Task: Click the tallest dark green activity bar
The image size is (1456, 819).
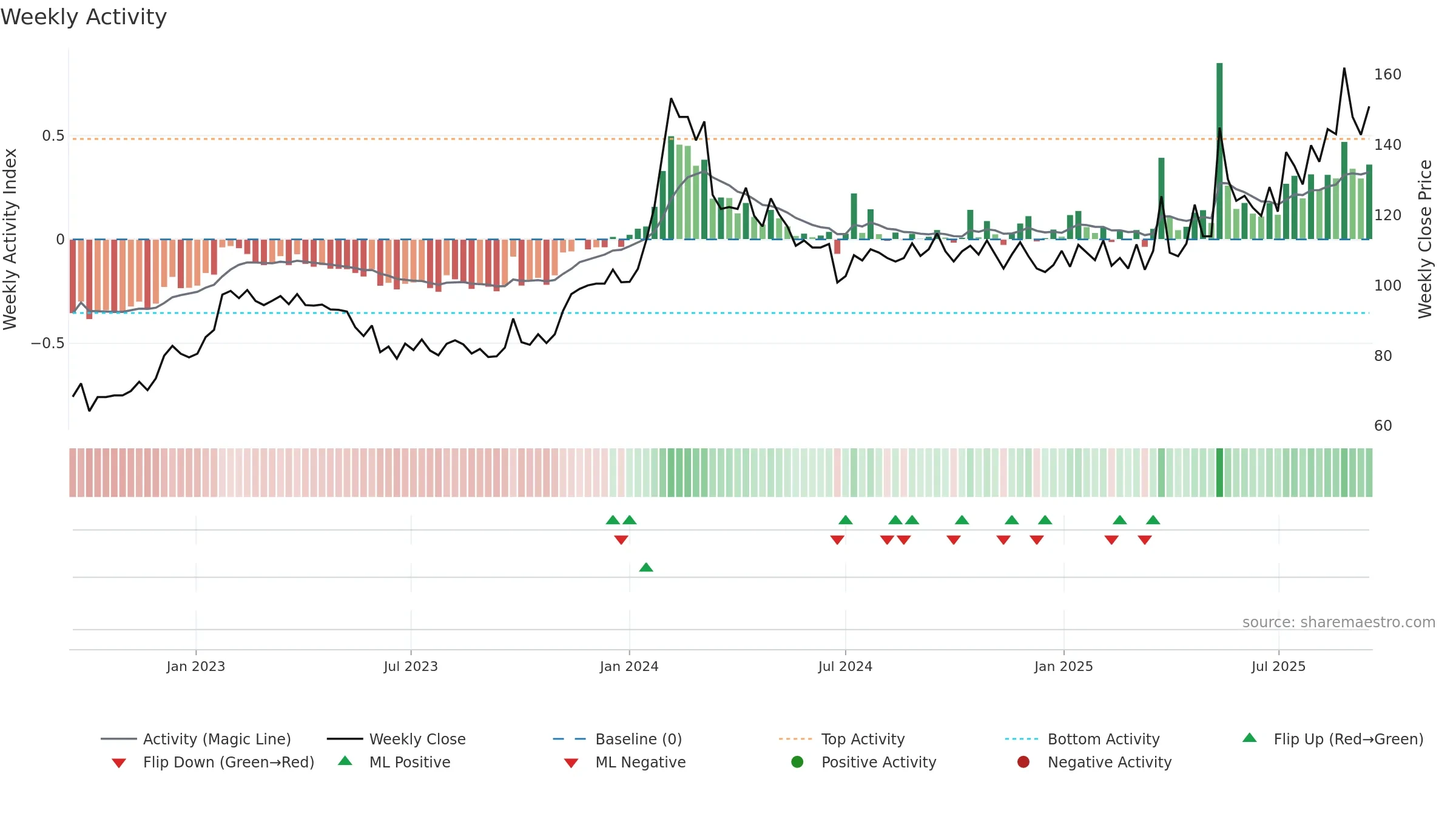Action: [1219, 151]
